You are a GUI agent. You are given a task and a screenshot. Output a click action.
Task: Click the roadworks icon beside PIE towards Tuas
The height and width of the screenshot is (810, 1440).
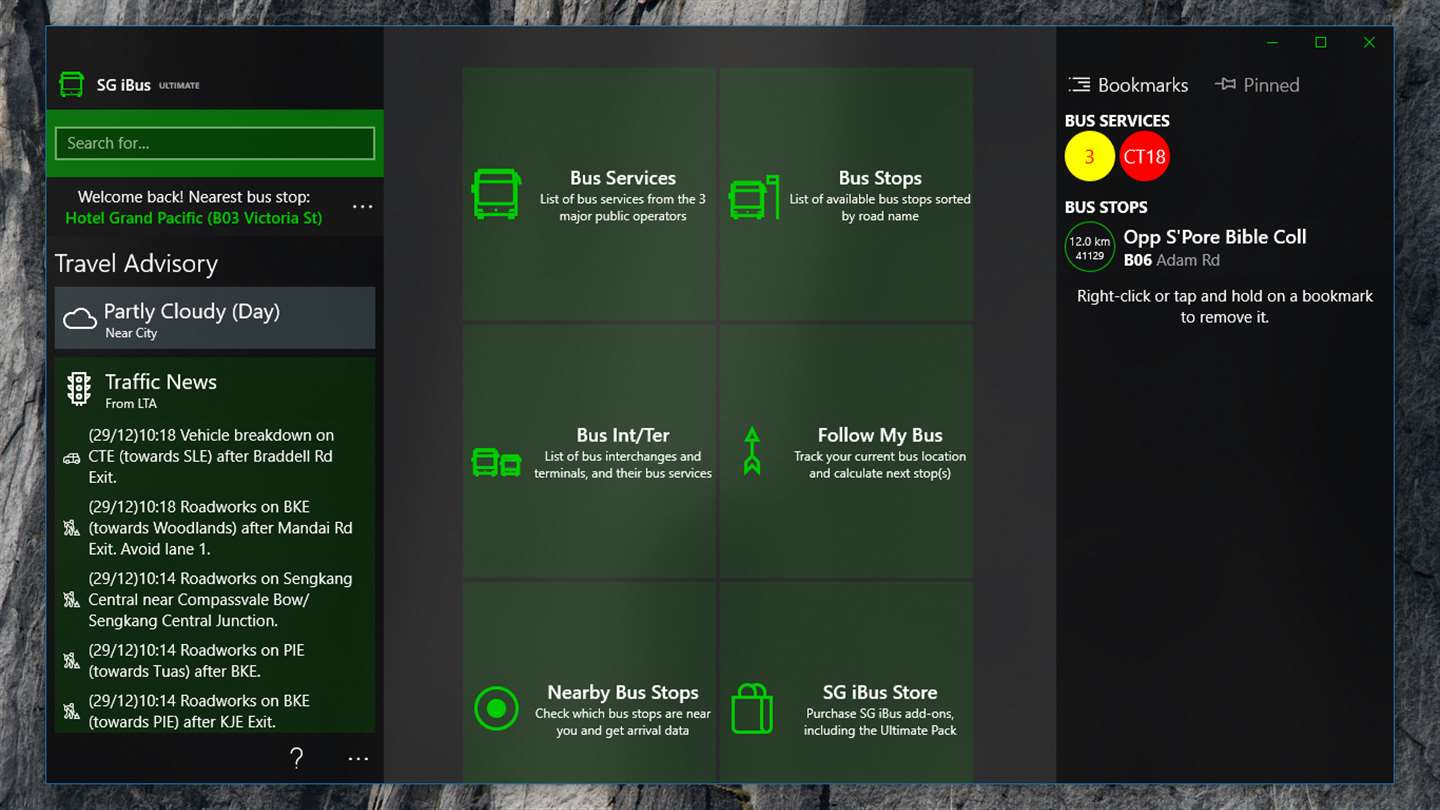coord(71,661)
